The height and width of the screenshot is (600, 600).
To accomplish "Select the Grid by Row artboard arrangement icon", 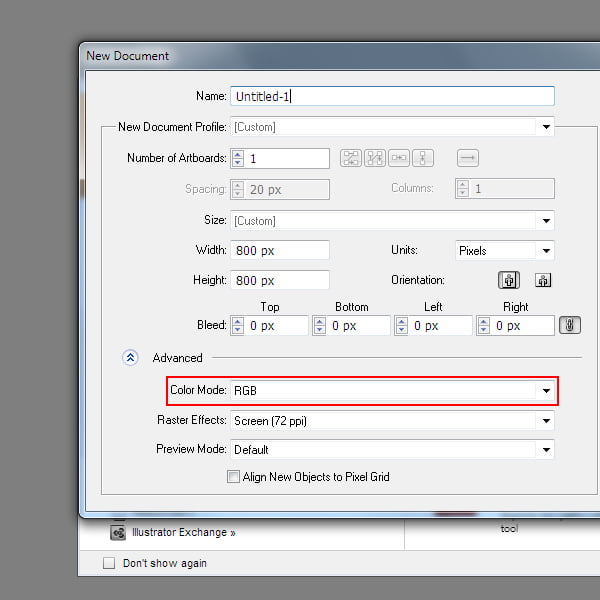I will pos(351,158).
